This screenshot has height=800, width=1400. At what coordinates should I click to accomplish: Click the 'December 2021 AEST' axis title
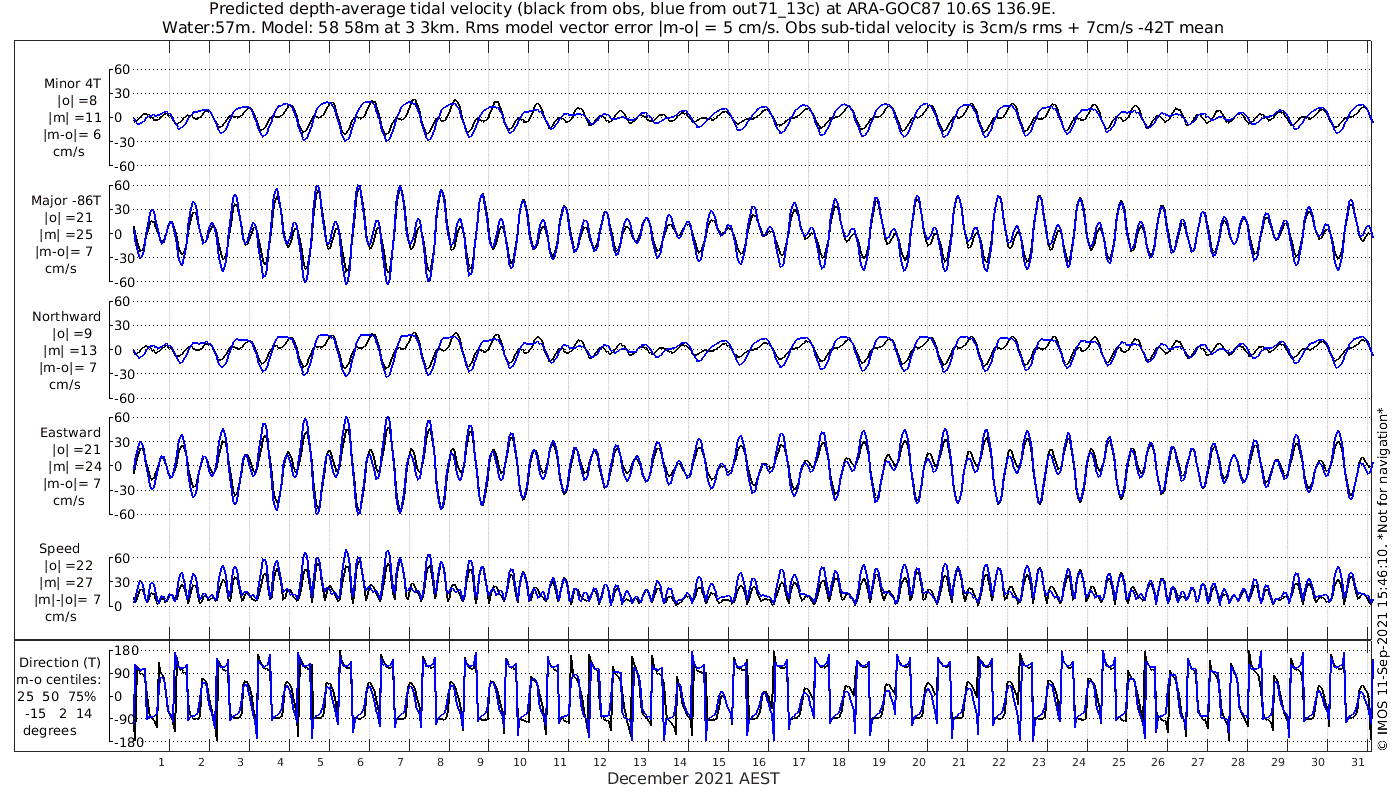coord(693,778)
